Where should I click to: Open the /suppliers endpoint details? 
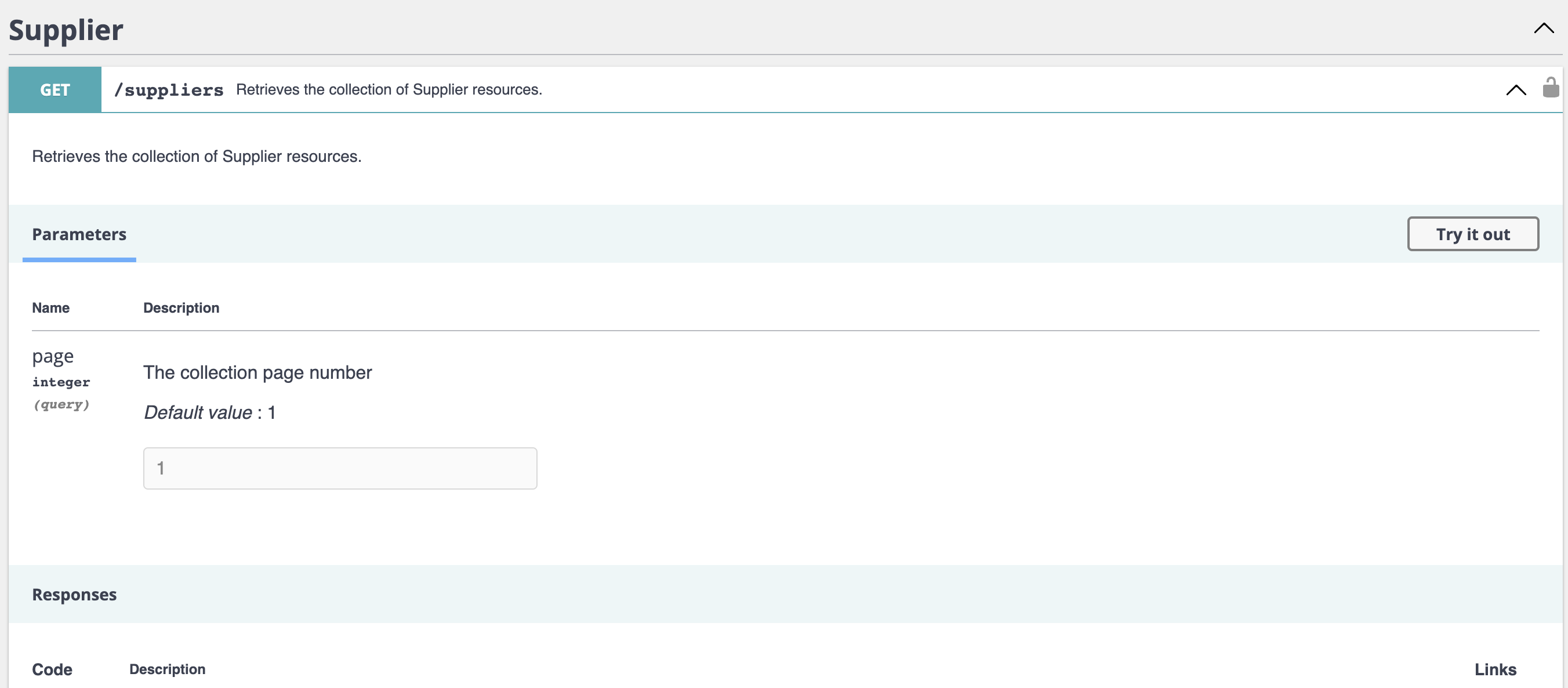tap(169, 89)
